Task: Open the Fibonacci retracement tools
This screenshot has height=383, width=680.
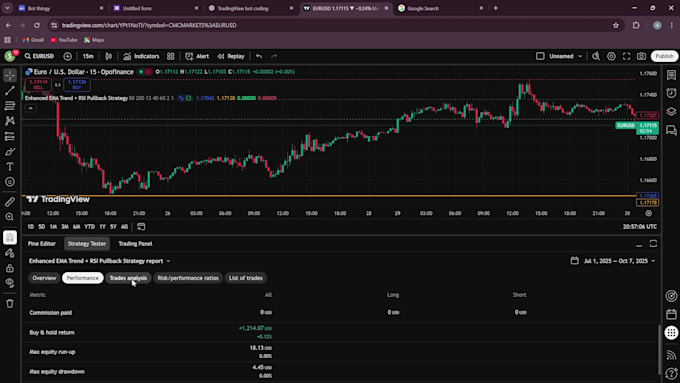Action: click(x=10, y=105)
